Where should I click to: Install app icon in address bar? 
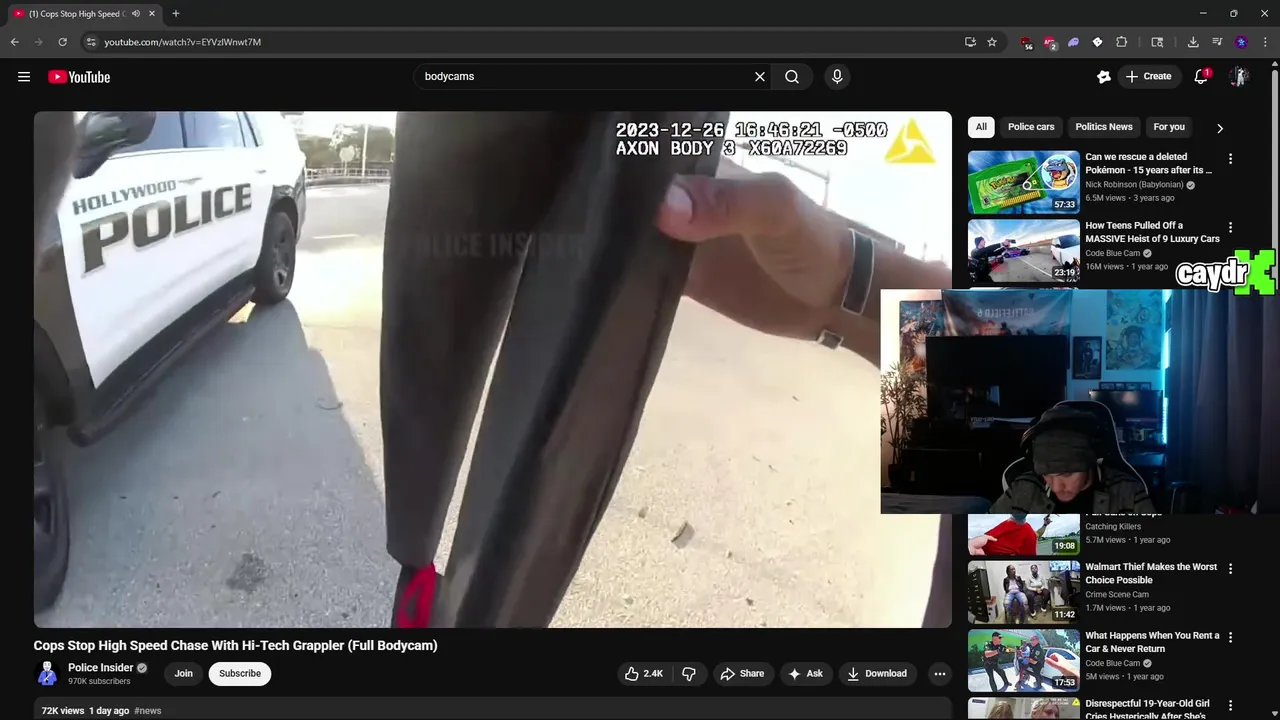point(970,42)
